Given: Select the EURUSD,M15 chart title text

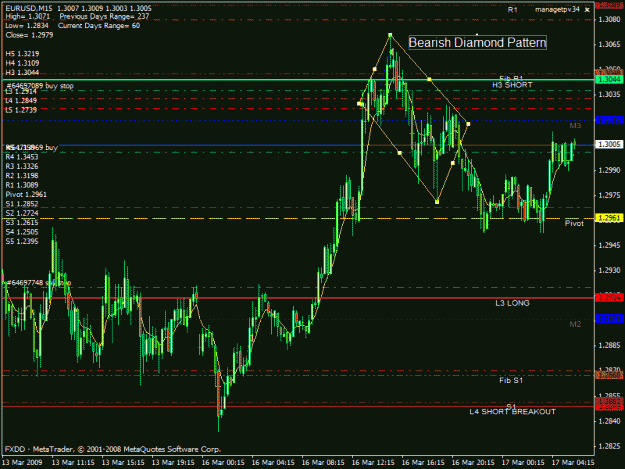Looking at the screenshot, I should tap(30, 8).
